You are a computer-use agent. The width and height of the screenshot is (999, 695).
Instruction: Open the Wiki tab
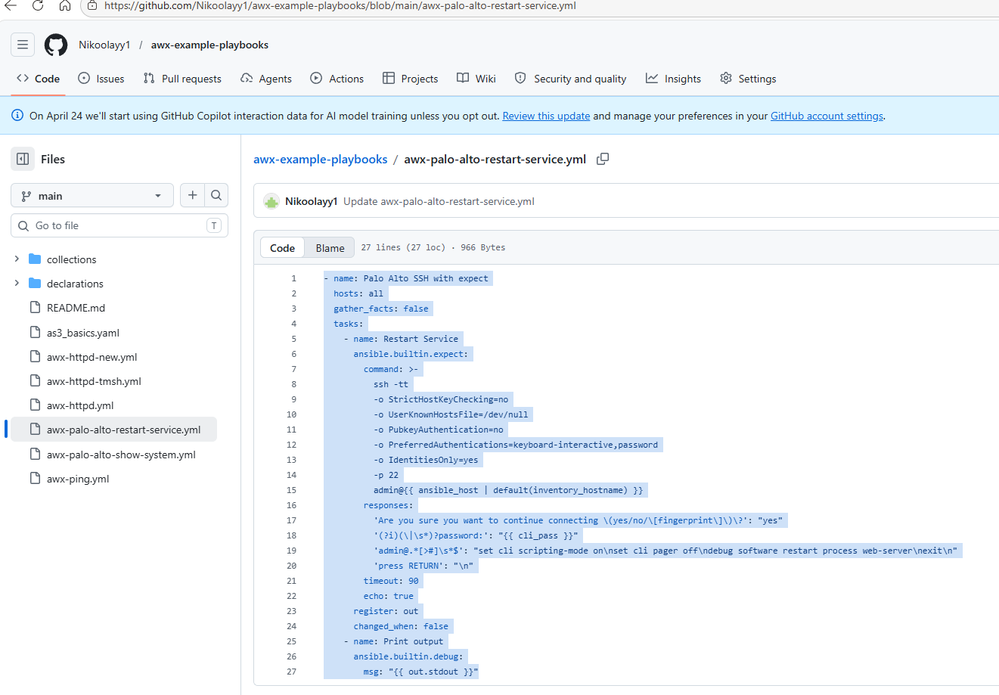pyautogui.click(x=477, y=78)
